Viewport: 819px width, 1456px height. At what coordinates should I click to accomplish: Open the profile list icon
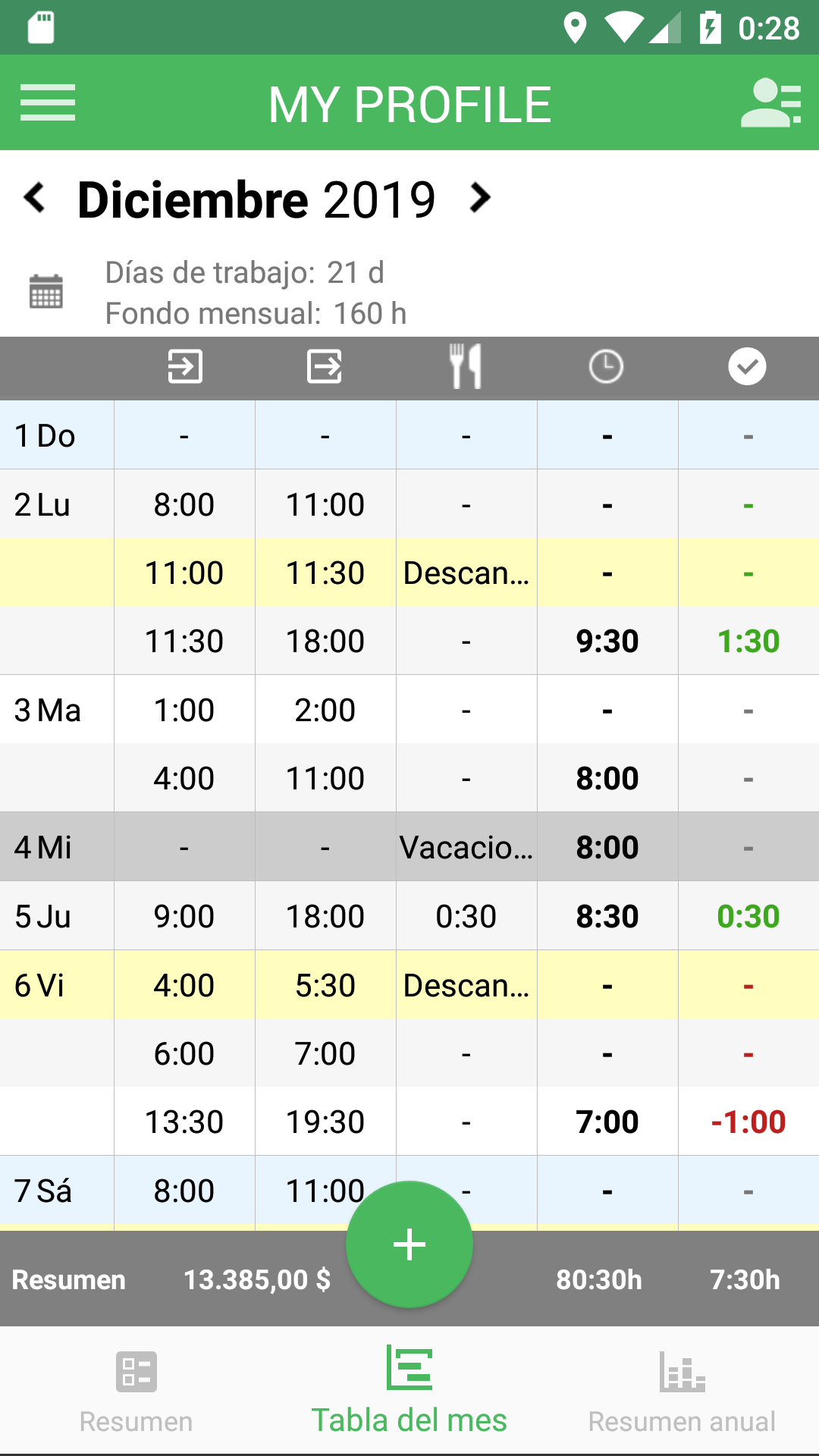pyautogui.click(x=770, y=102)
